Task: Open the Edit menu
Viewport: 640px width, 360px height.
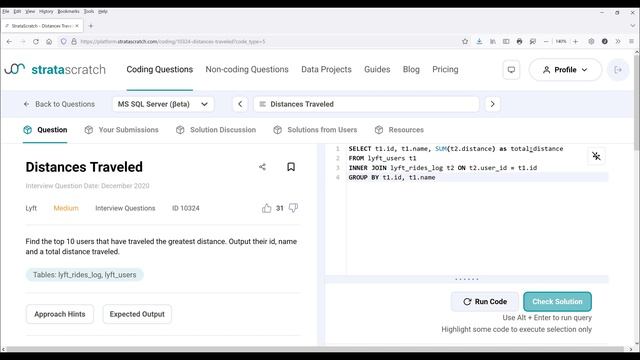Action: tap(17, 11)
